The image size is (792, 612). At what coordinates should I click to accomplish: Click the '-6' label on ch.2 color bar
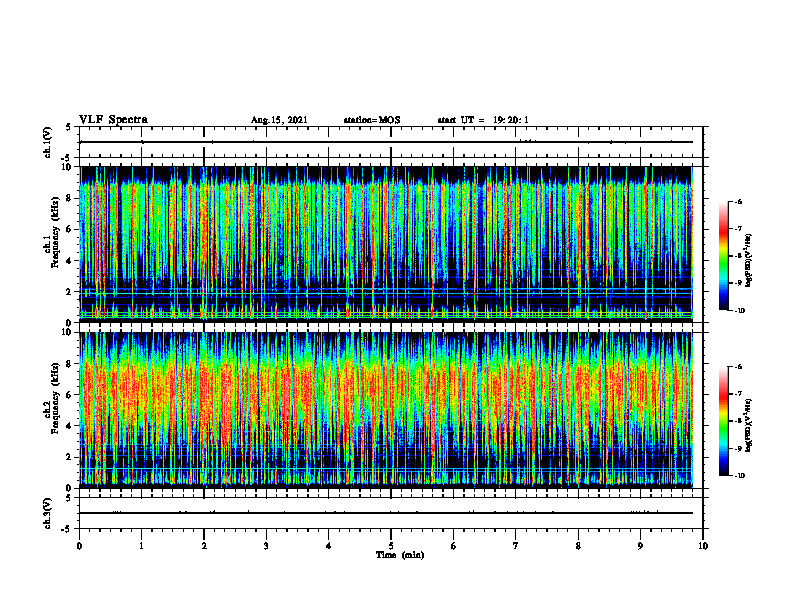point(738,367)
